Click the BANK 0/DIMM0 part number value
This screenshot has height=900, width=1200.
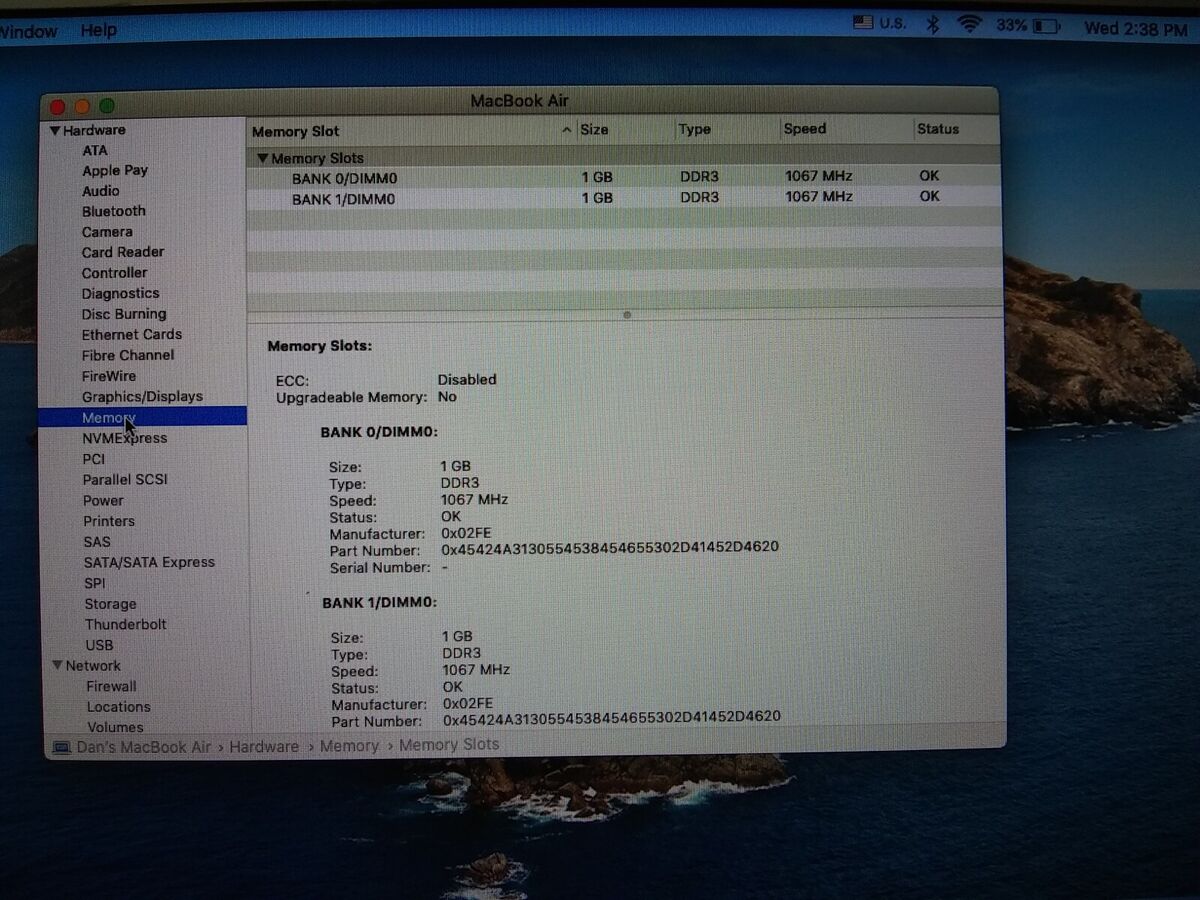pos(610,547)
